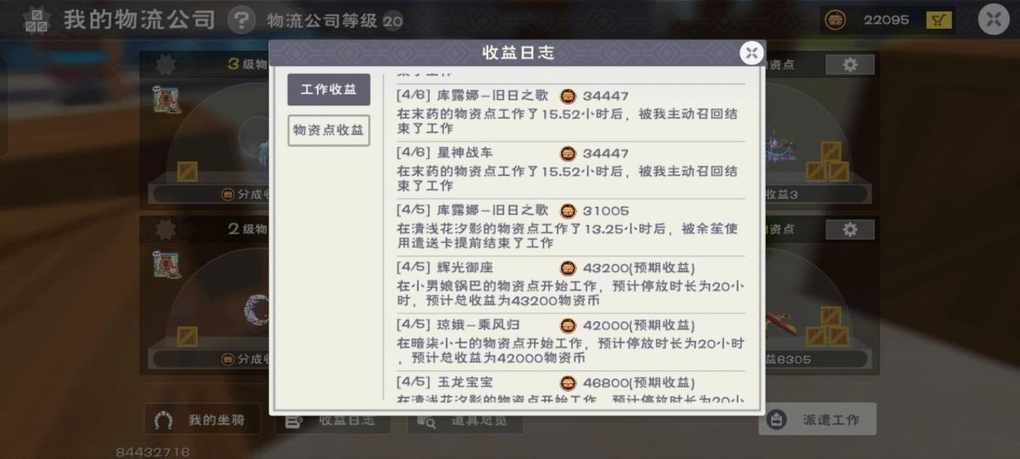1020x459 pixels.
Task: Close the 收益日志 dialog
Action: 751,53
